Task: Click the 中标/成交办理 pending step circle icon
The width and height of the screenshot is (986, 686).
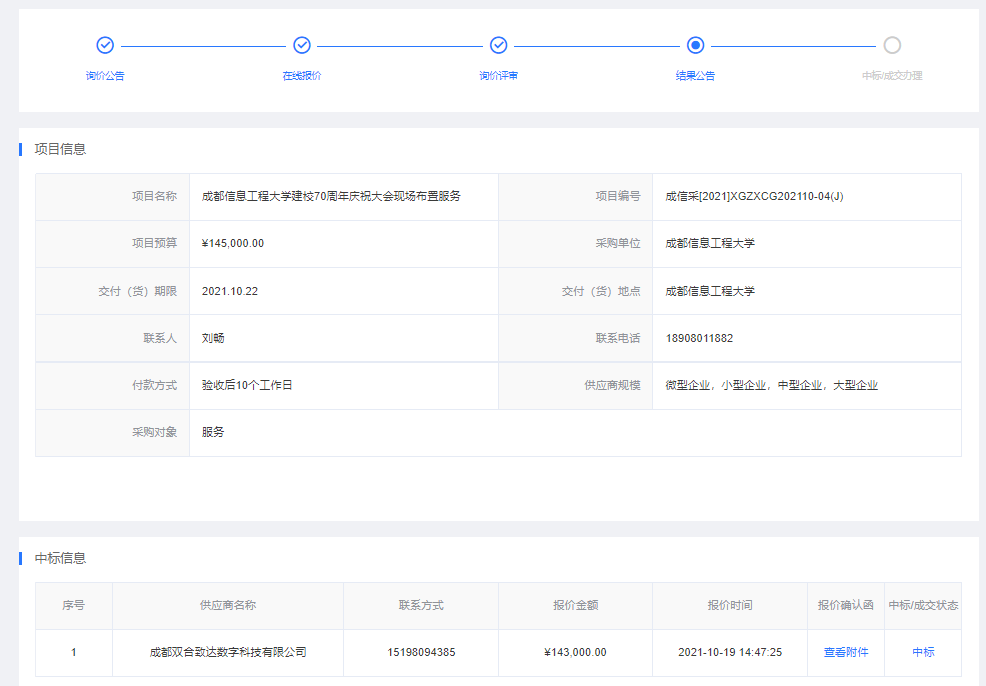Action: 892,45
